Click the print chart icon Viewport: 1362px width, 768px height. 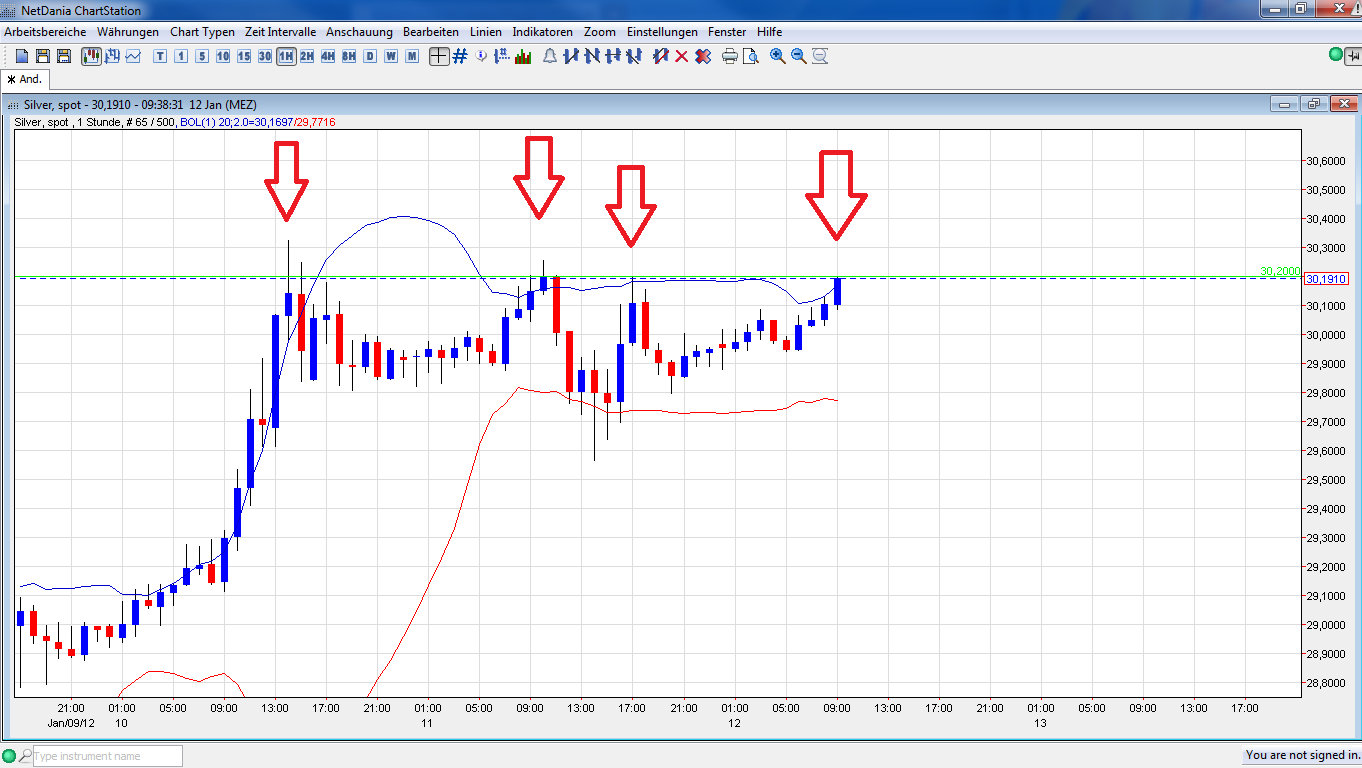pyautogui.click(x=728, y=57)
